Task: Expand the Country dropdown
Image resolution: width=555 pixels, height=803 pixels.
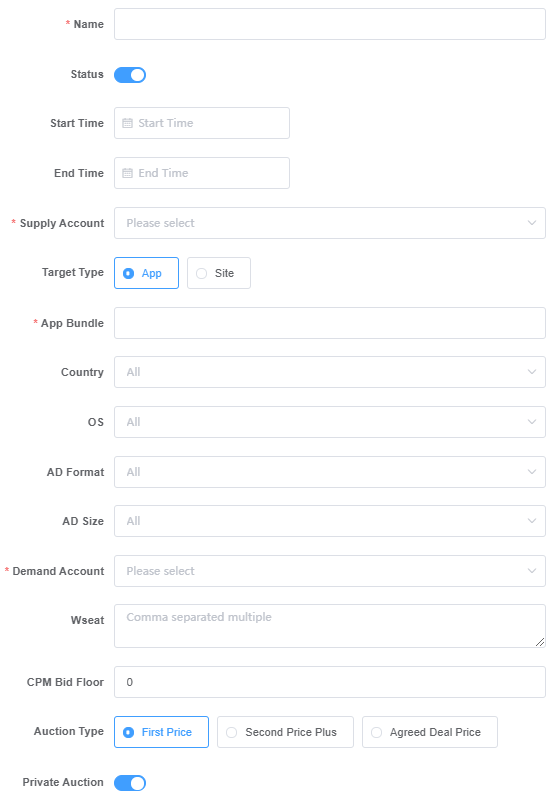Action: tap(330, 372)
